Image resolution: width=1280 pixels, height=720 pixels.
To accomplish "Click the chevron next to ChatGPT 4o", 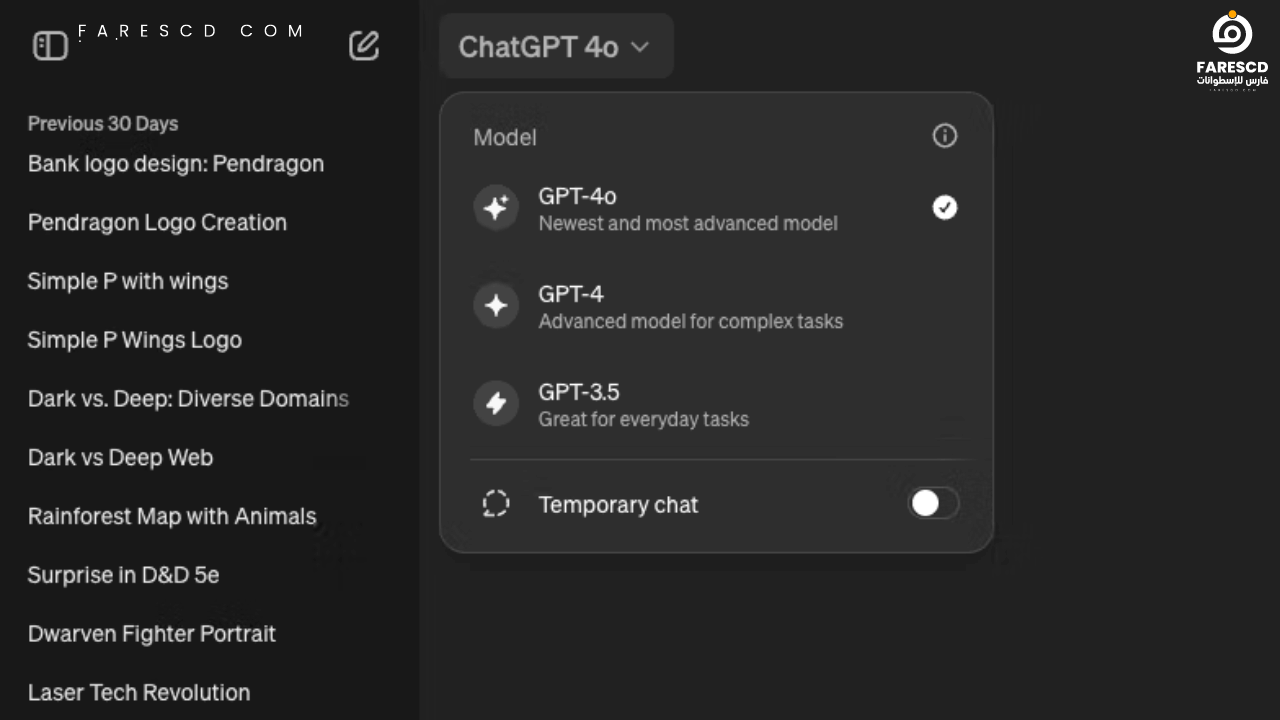I will click(640, 46).
